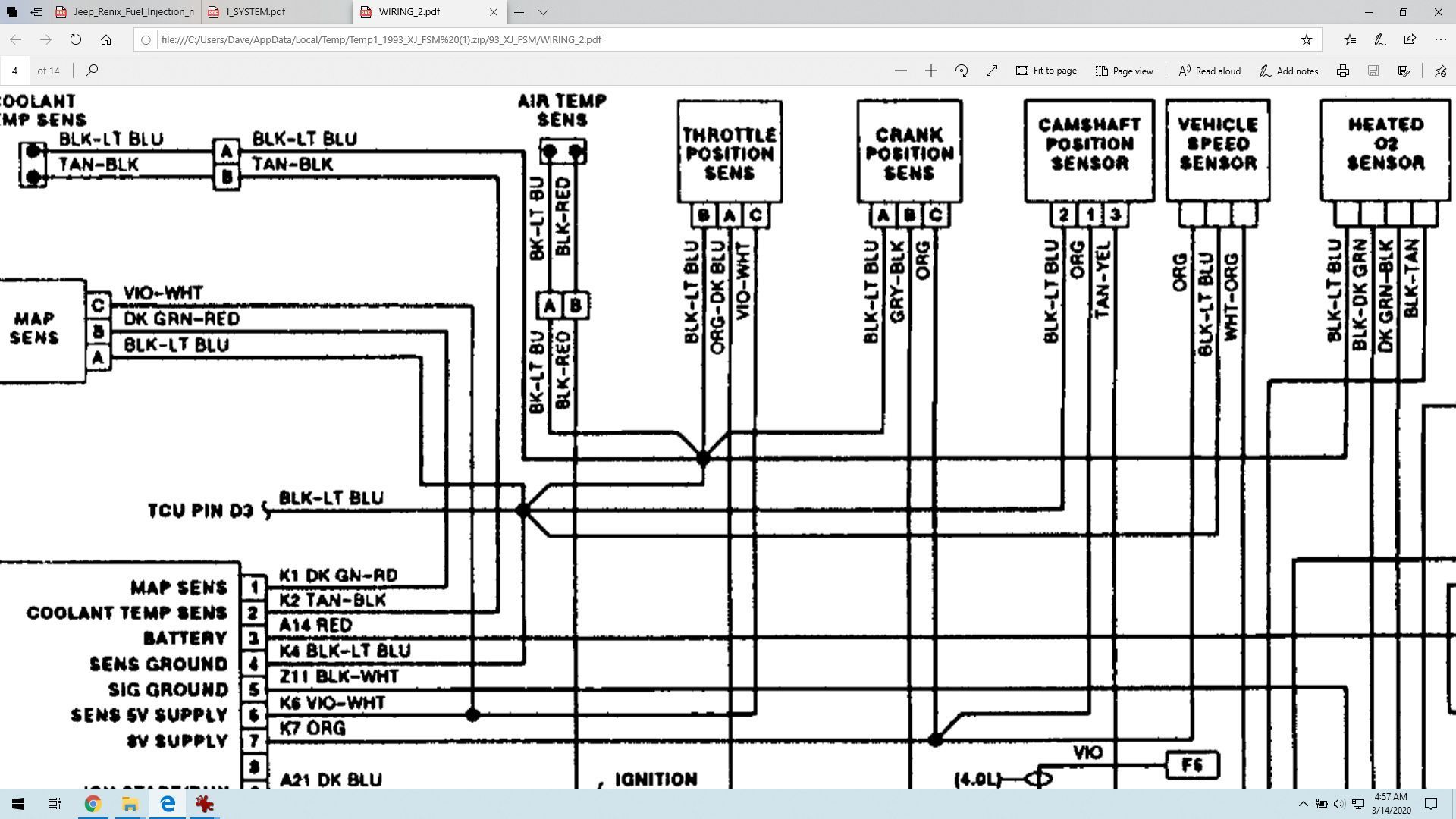This screenshot has height=819, width=1456.
Task: Open the PDF search magnifier
Action: point(92,71)
